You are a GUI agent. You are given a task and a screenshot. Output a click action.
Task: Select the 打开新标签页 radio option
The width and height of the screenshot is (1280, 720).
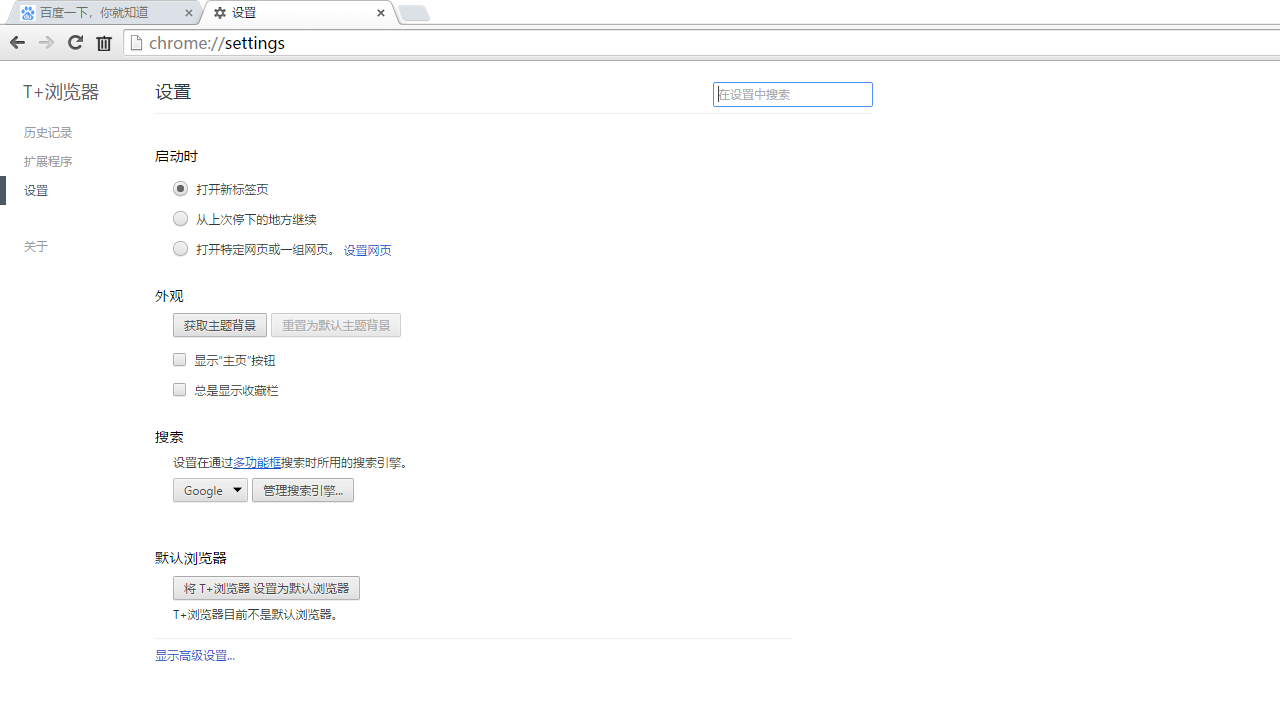click(180, 189)
